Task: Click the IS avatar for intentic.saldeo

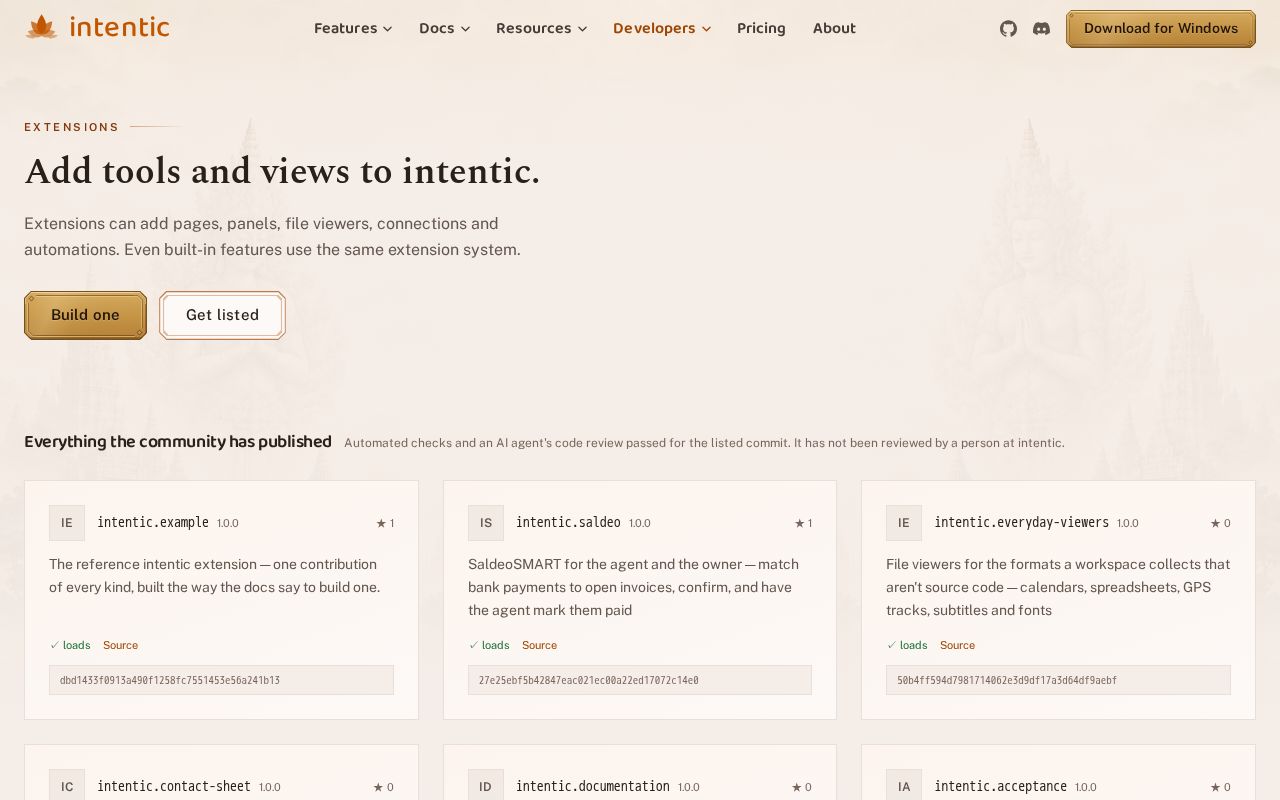Action: 486,523
